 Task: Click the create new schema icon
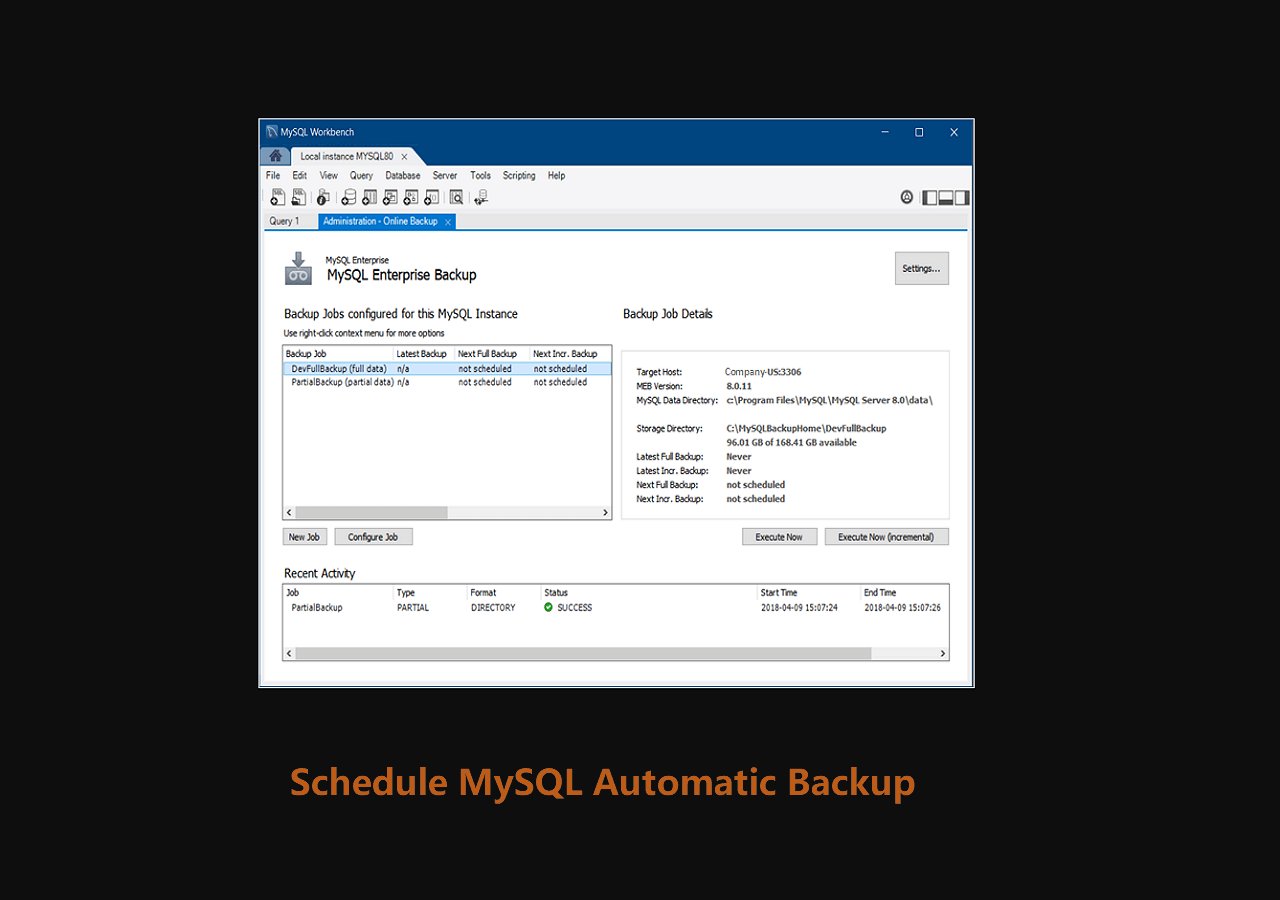click(348, 197)
